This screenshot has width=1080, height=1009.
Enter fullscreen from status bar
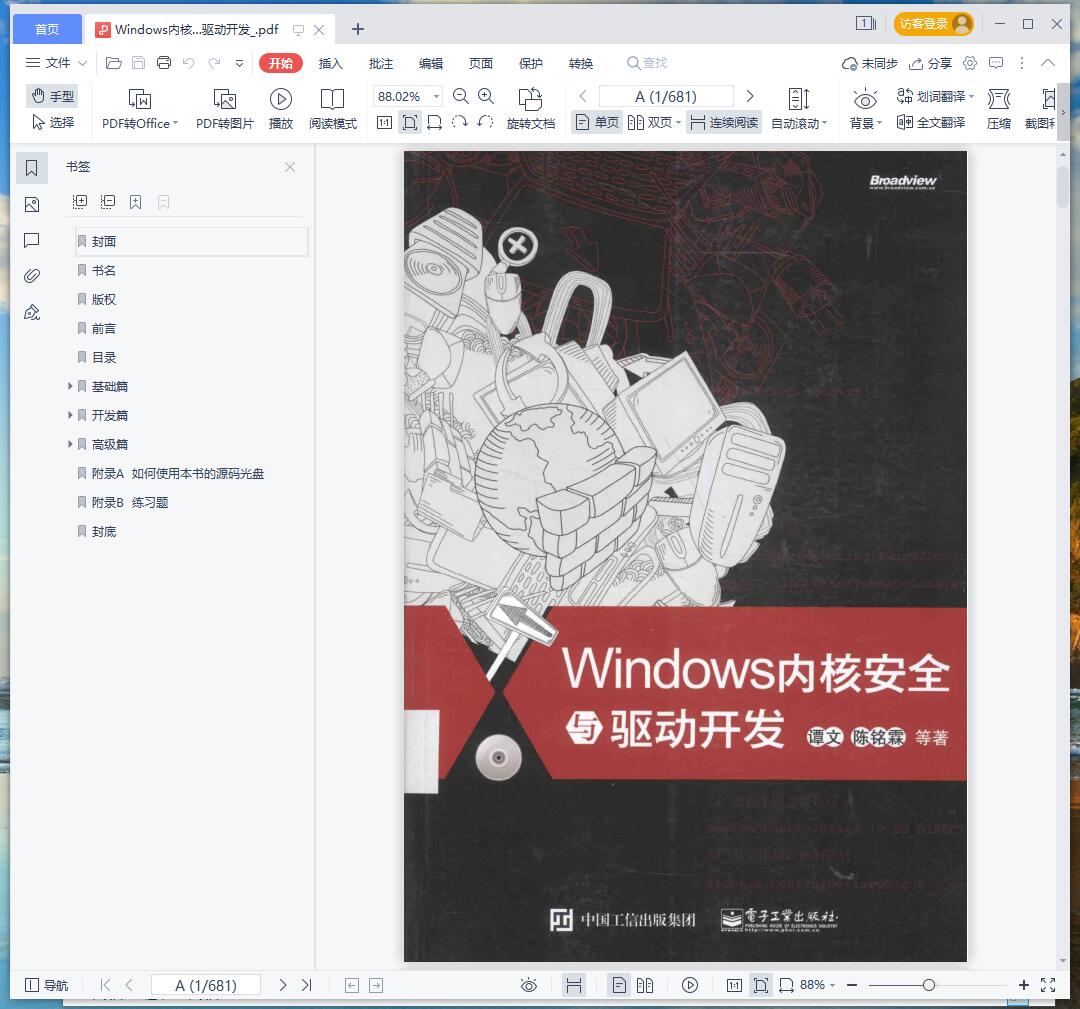click(x=1048, y=985)
